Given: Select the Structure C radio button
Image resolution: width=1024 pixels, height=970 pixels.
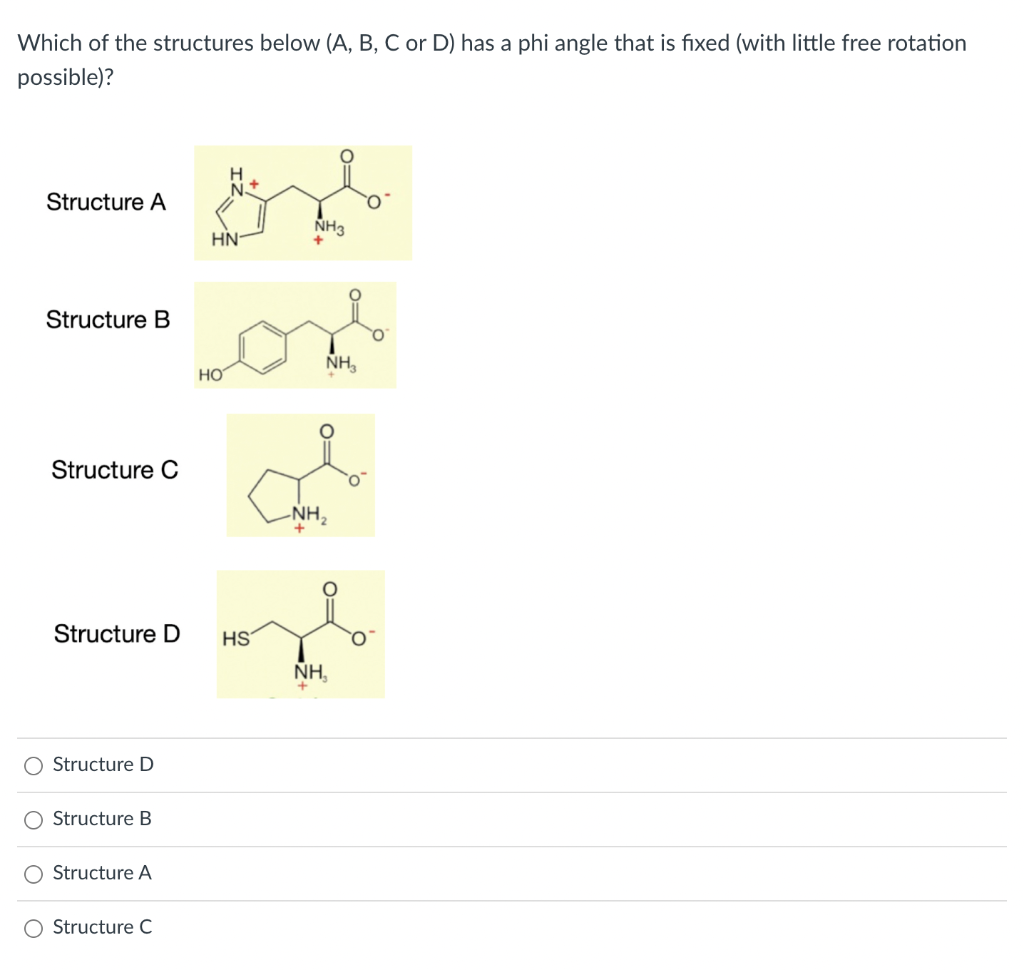Looking at the screenshot, I should pos(33,928).
